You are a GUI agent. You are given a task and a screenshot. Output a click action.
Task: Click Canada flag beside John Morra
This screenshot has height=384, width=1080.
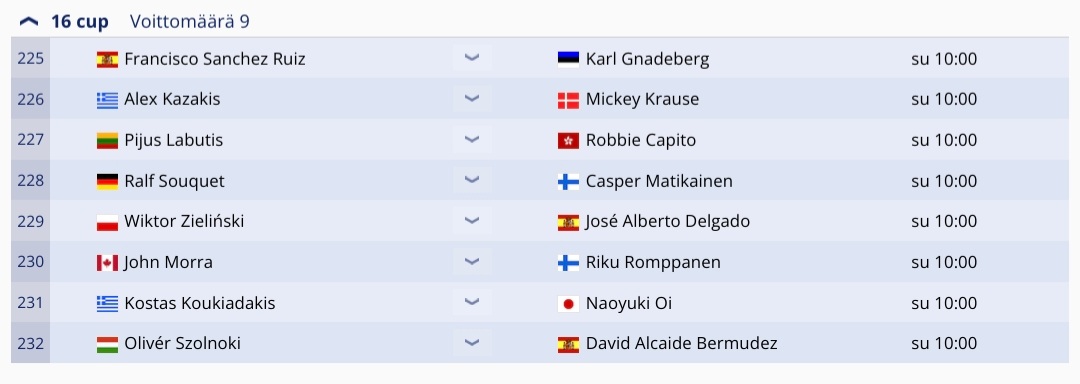click(x=107, y=263)
